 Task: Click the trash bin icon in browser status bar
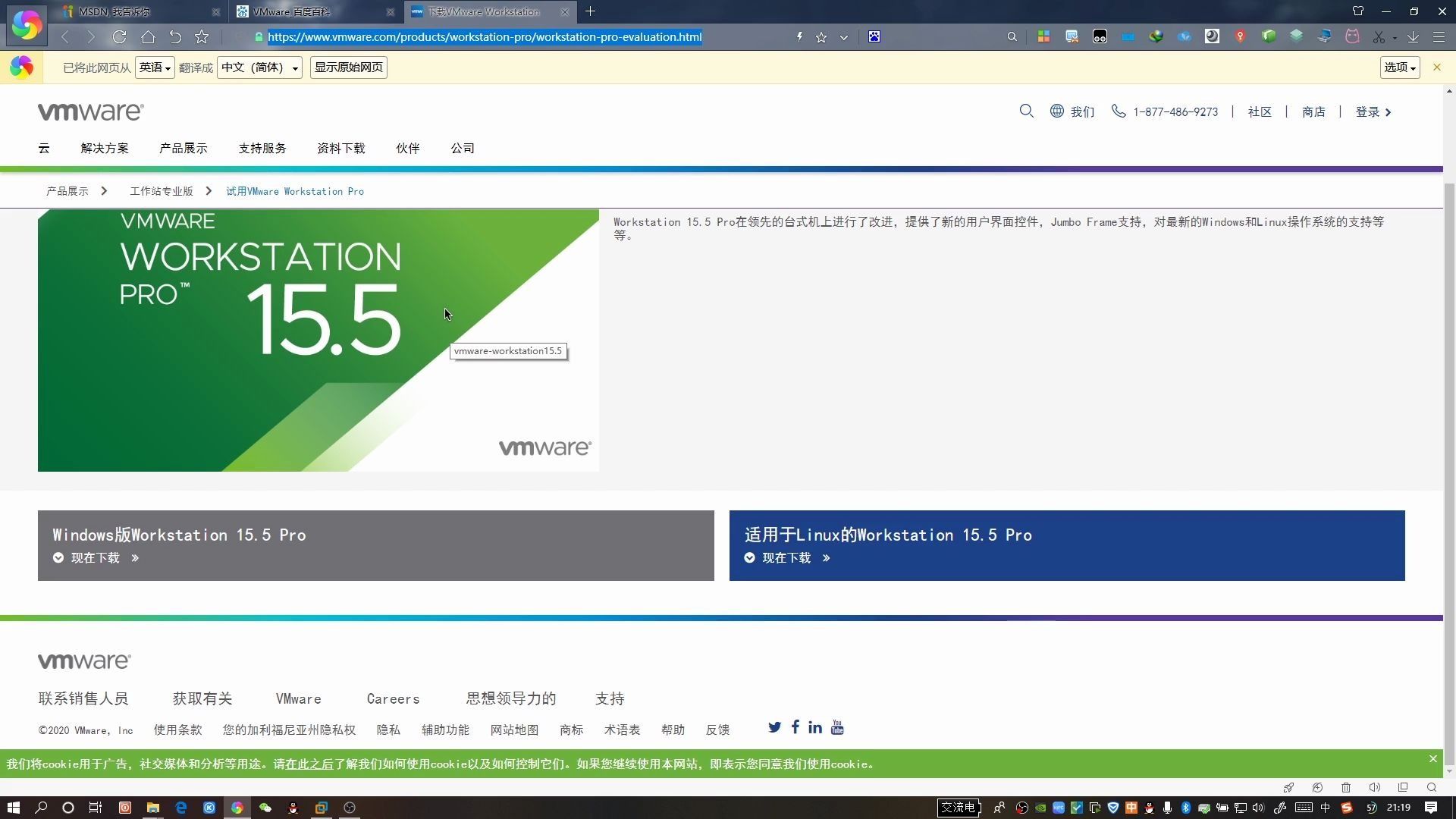point(1346,788)
